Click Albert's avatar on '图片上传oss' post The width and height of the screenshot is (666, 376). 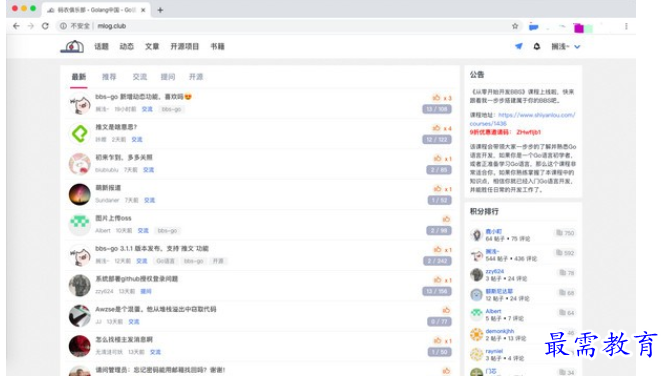click(80, 225)
